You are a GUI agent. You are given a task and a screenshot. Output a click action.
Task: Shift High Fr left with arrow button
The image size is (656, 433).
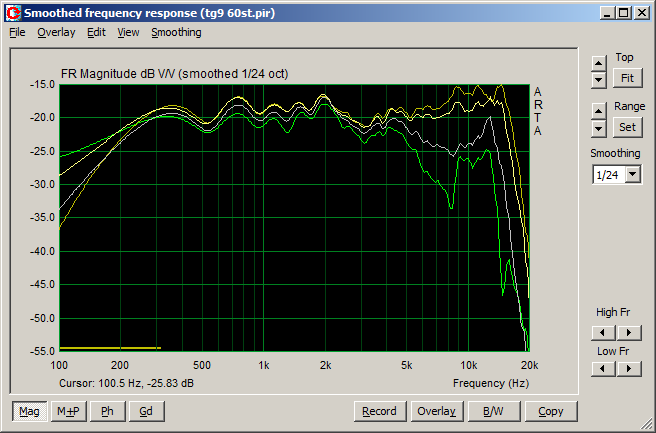click(602, 333)
